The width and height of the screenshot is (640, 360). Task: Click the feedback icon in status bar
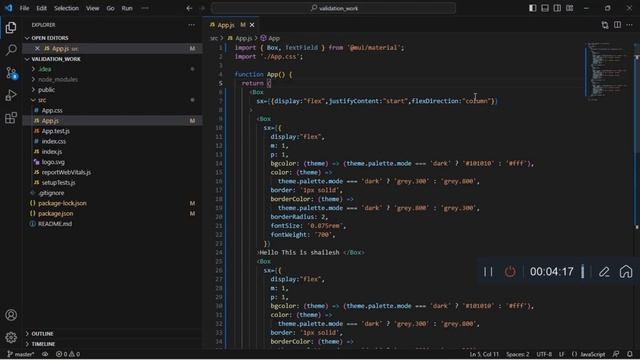(x=616, y=354)
